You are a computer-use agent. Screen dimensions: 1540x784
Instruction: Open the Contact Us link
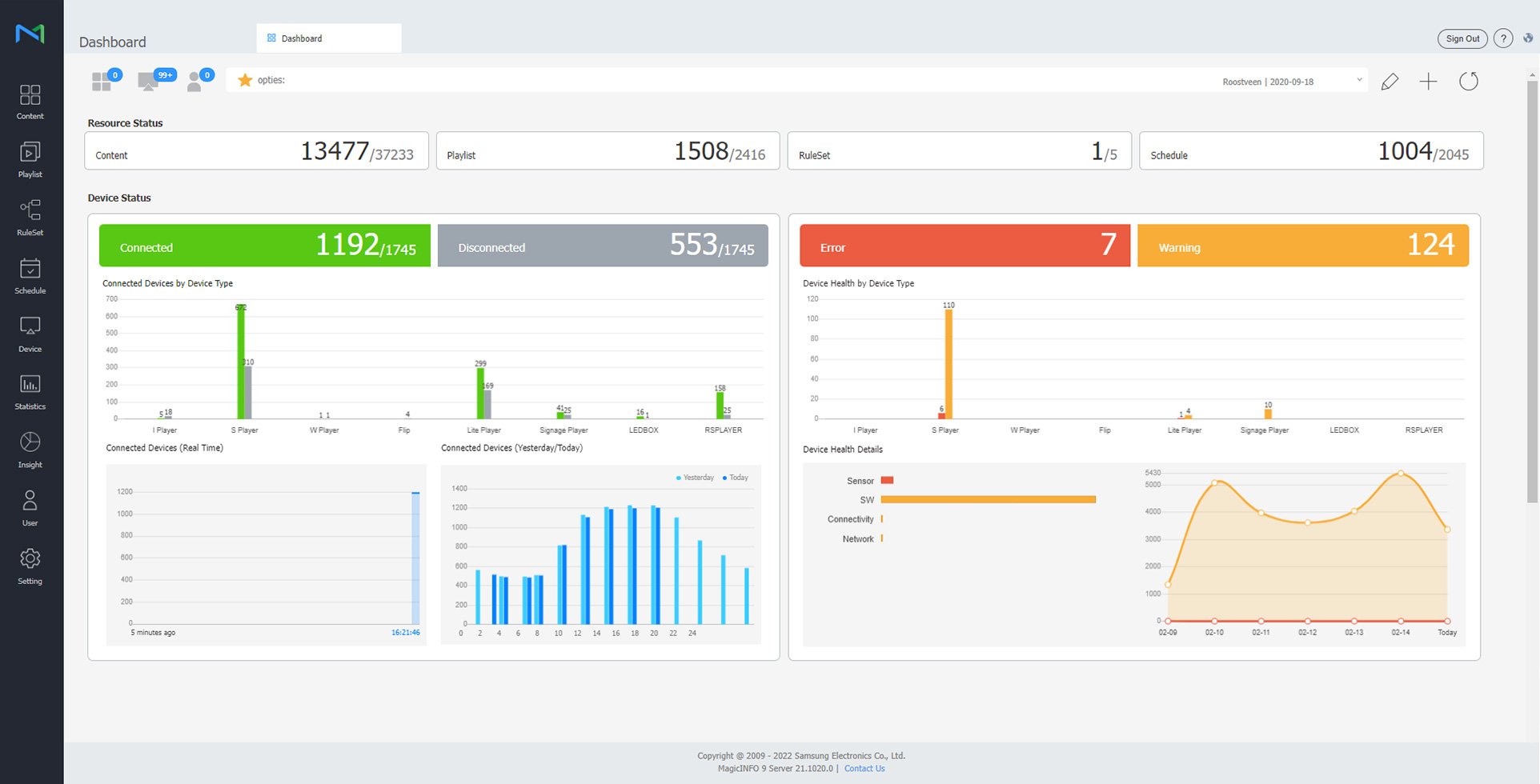pos(864,769)
